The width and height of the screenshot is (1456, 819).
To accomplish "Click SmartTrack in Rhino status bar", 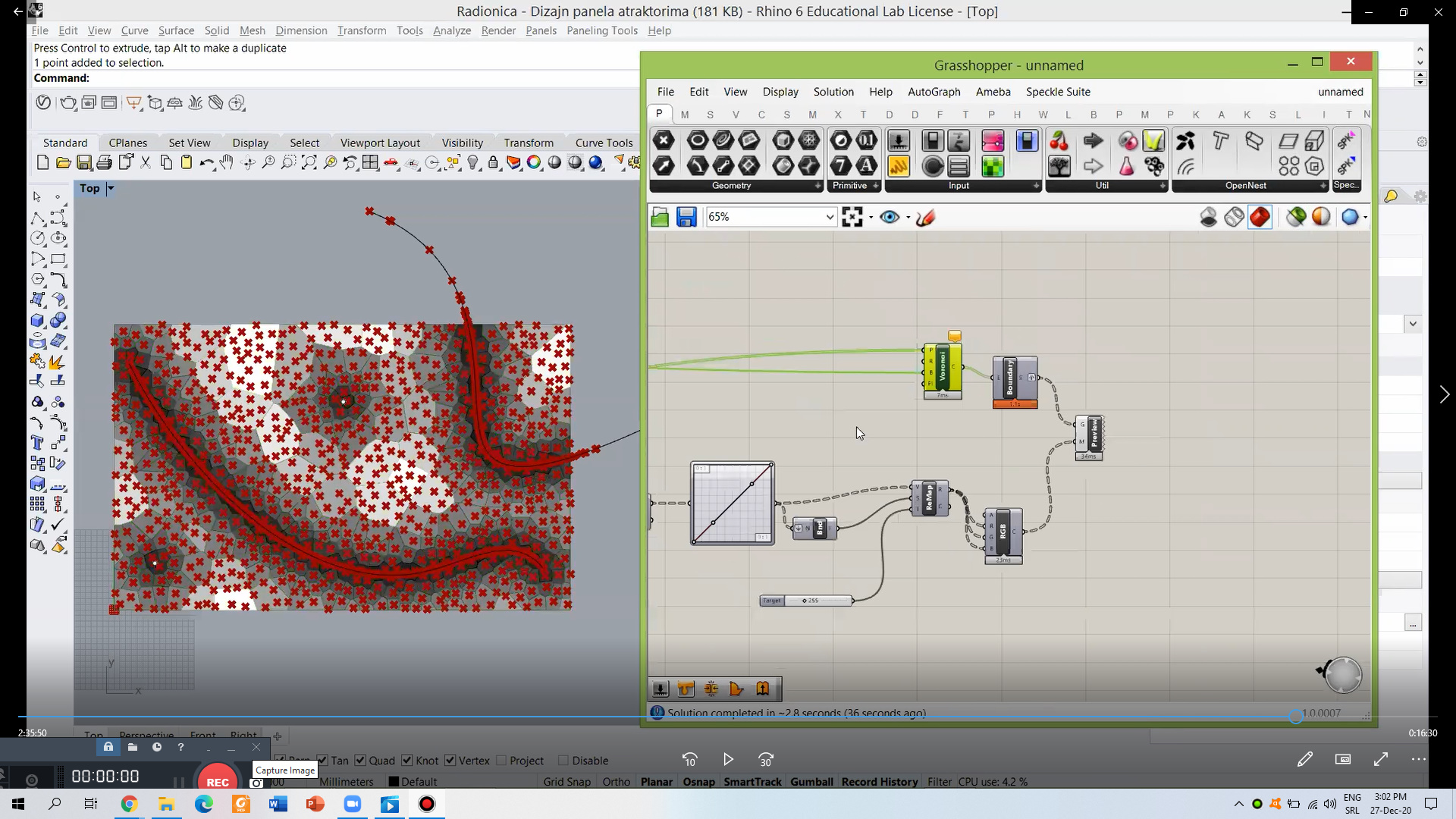I will pos(752,782).
